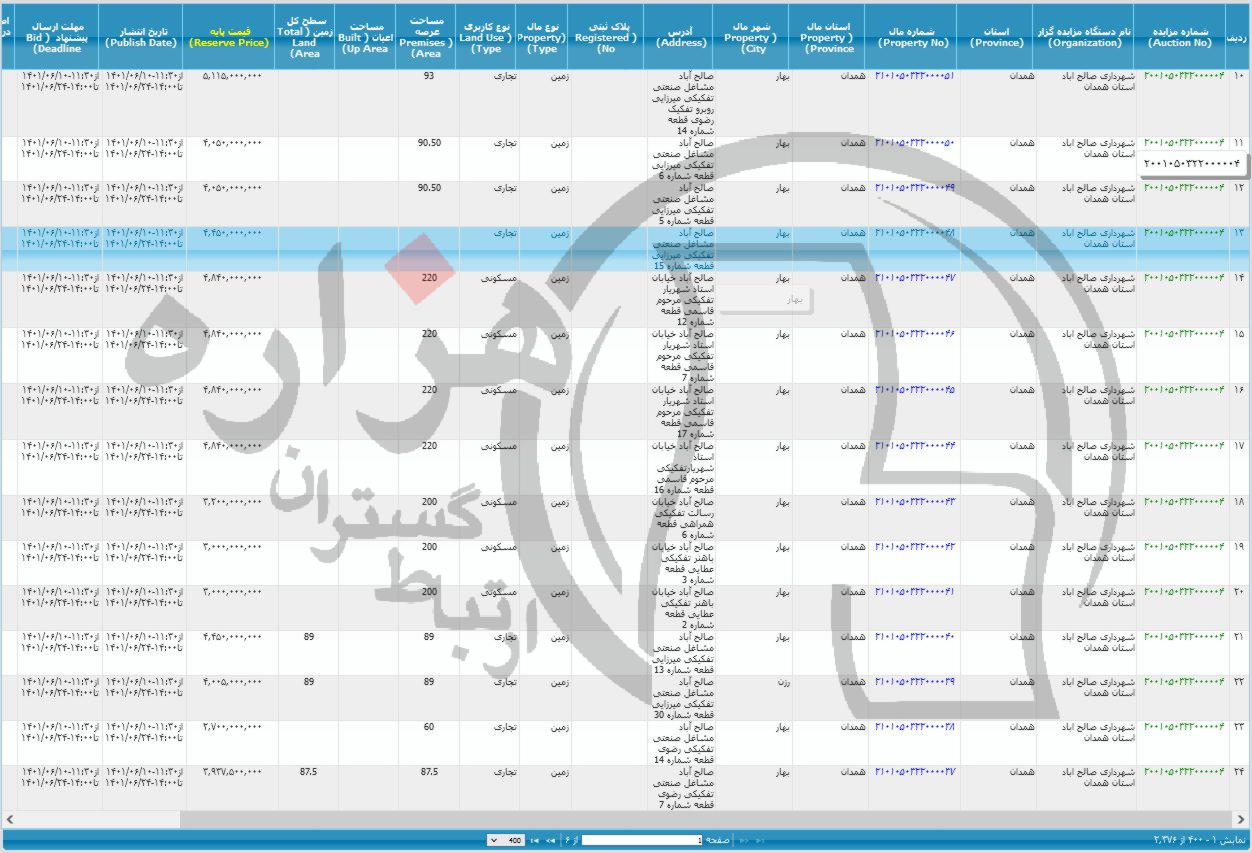Open blue property number link ۲۱۰۱۰۵۰۳۲۲۰۰۰۰۵۰
Image resolution: width=1252 pixels, height=853 pixels.
tap(913, 142)
